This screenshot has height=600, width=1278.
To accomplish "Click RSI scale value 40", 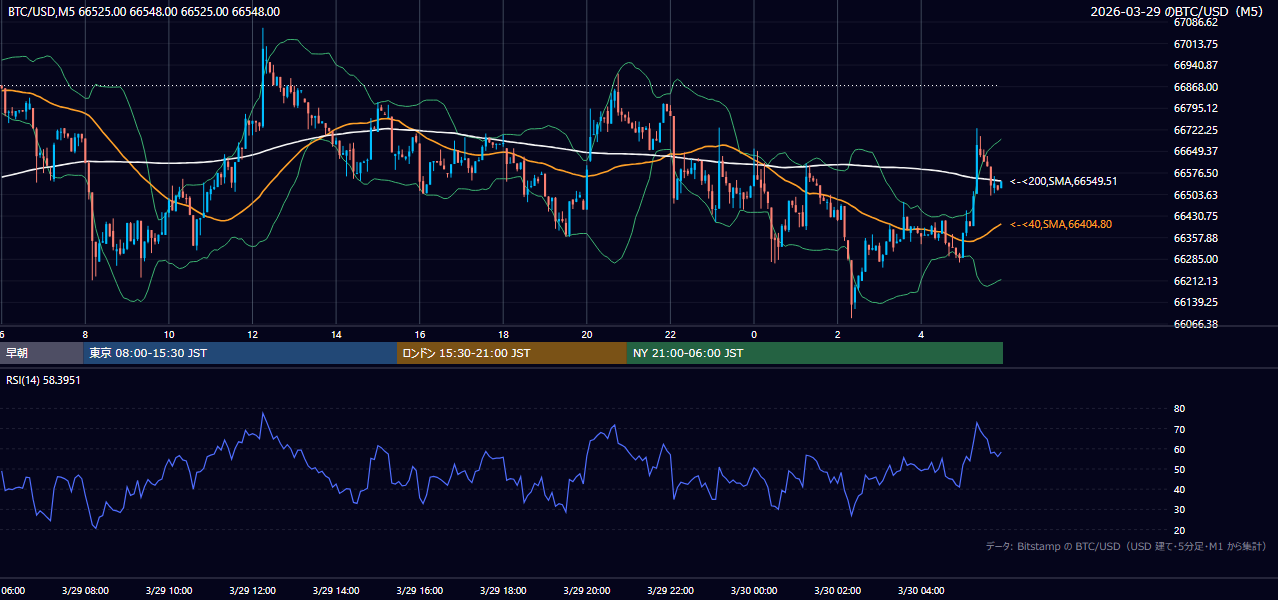I will (x=1179, y=489).
